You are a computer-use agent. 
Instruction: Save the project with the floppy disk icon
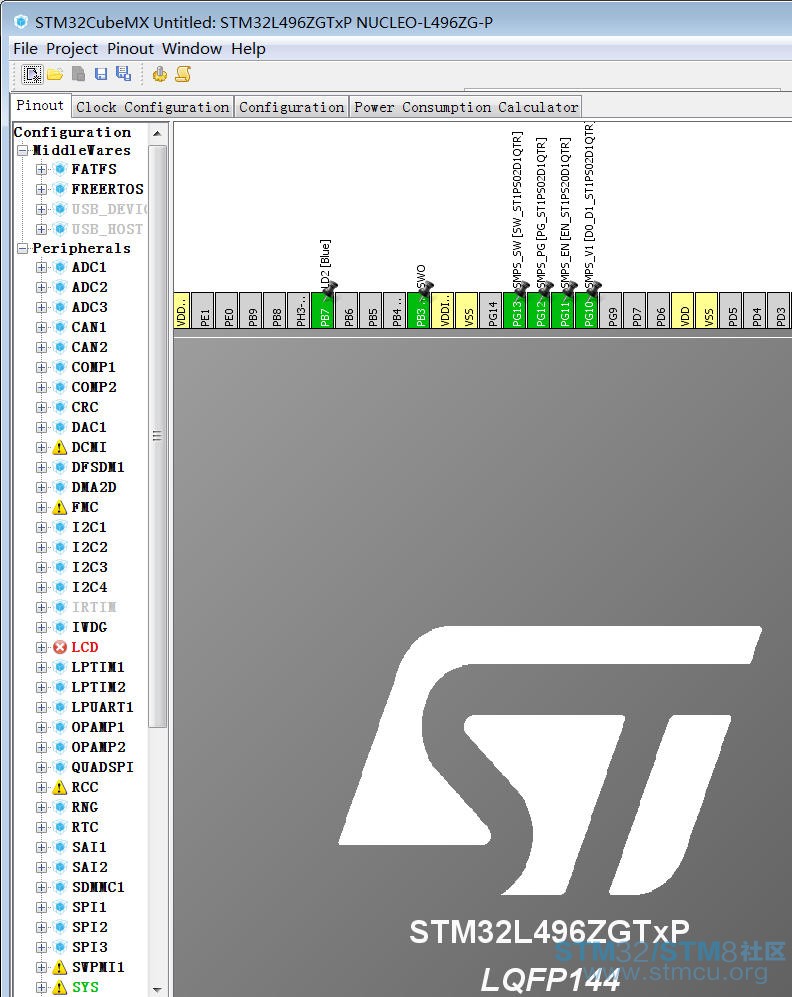100,74
